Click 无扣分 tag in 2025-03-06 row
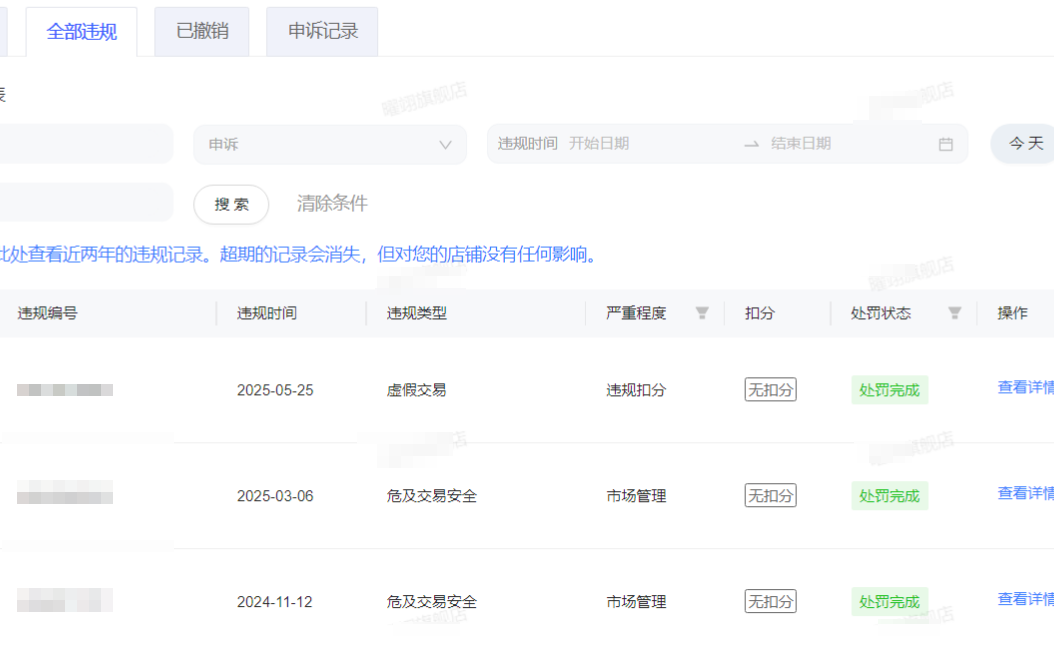1054x653 pixels. click(770, 496)
